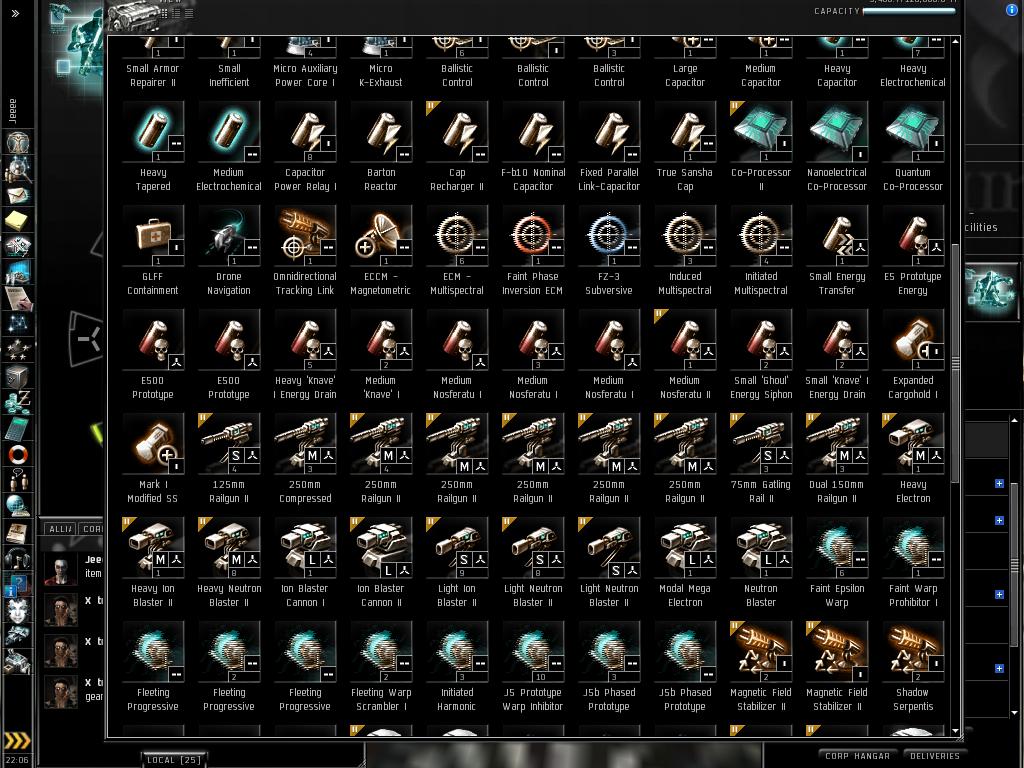Click the blue info icon top right
Image resolution: width=1024 pixels, height=768 pixels.
tap(1011, 10)
